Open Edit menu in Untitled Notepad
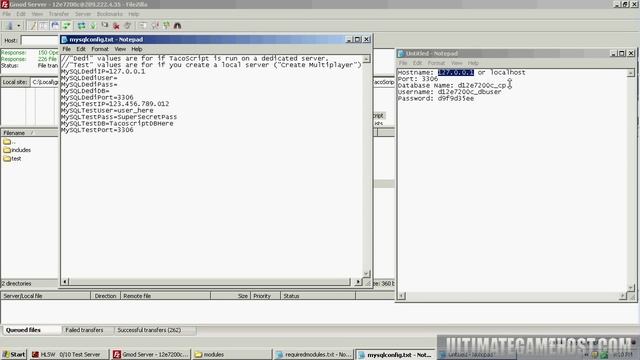640x360 pixels. click(417, 63)
